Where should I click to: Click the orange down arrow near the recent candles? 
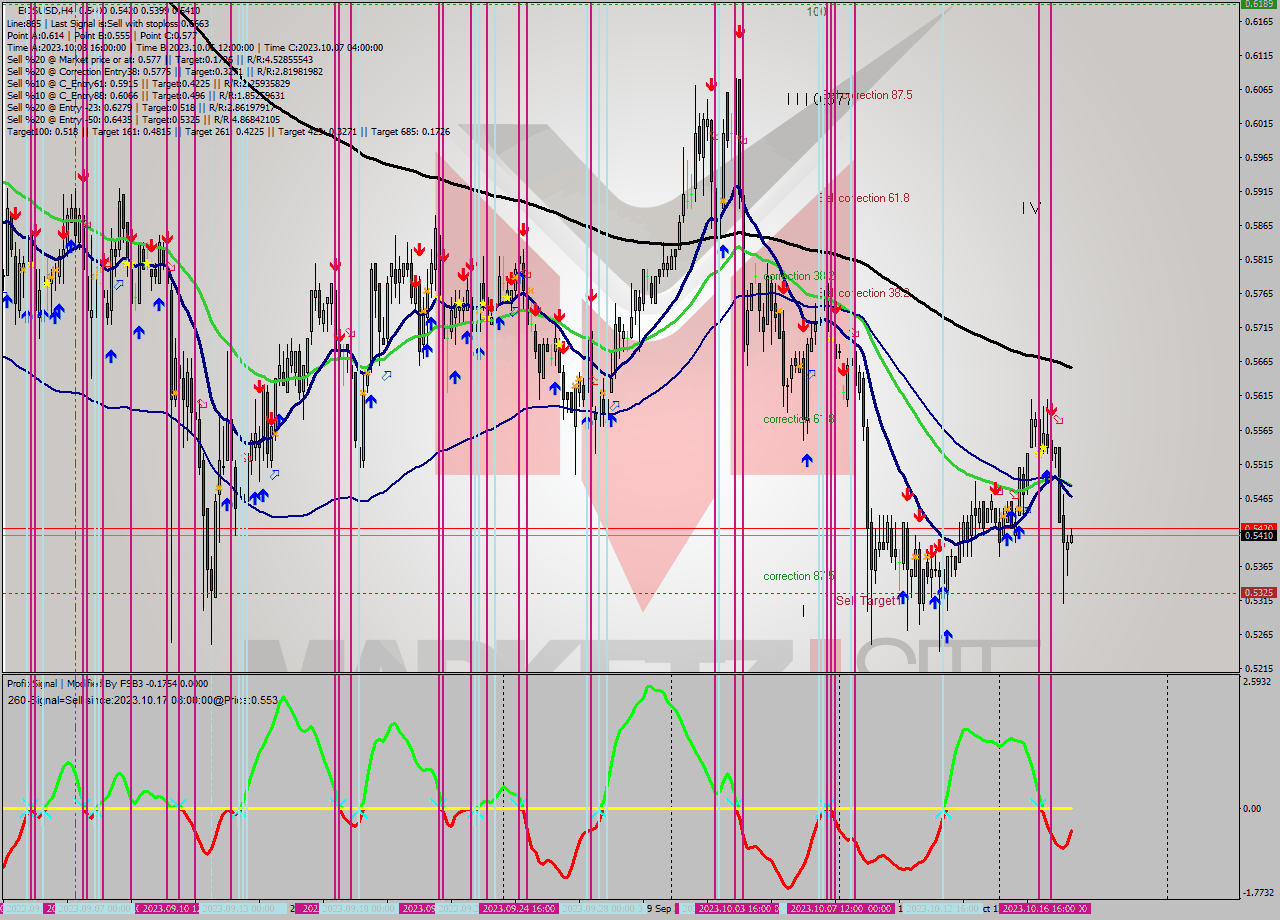[1019, 509]
